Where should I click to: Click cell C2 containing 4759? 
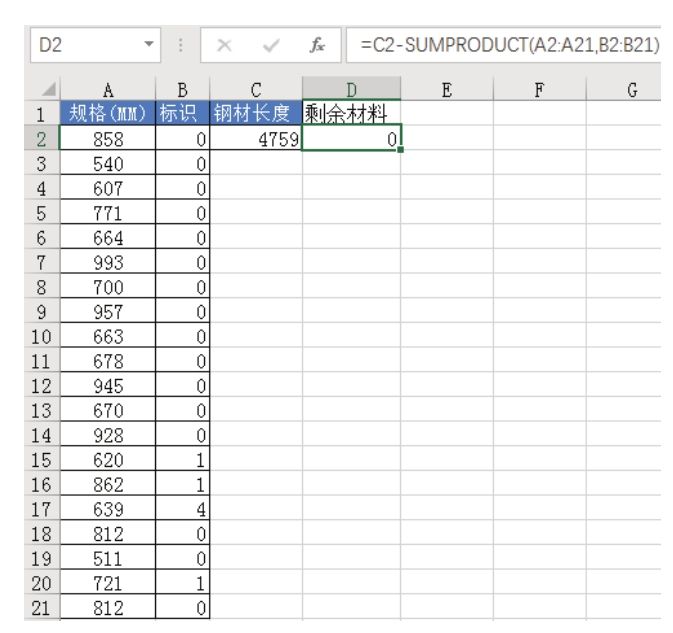click(x=255, y=129)
